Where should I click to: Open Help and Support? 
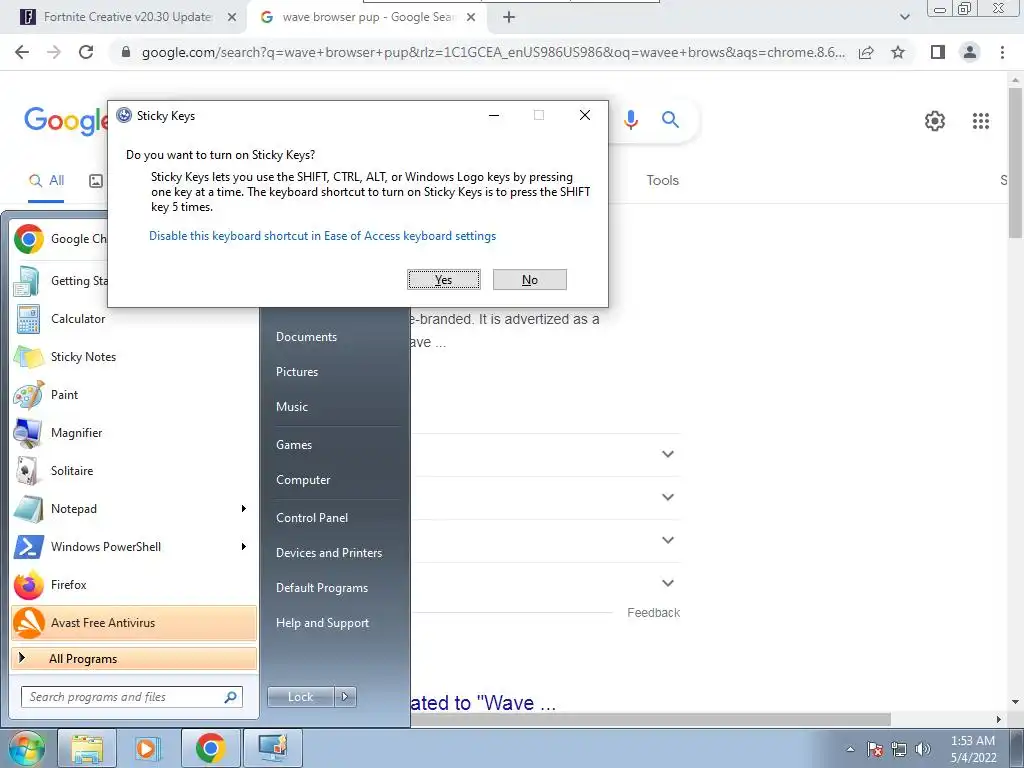coord(323,623)
